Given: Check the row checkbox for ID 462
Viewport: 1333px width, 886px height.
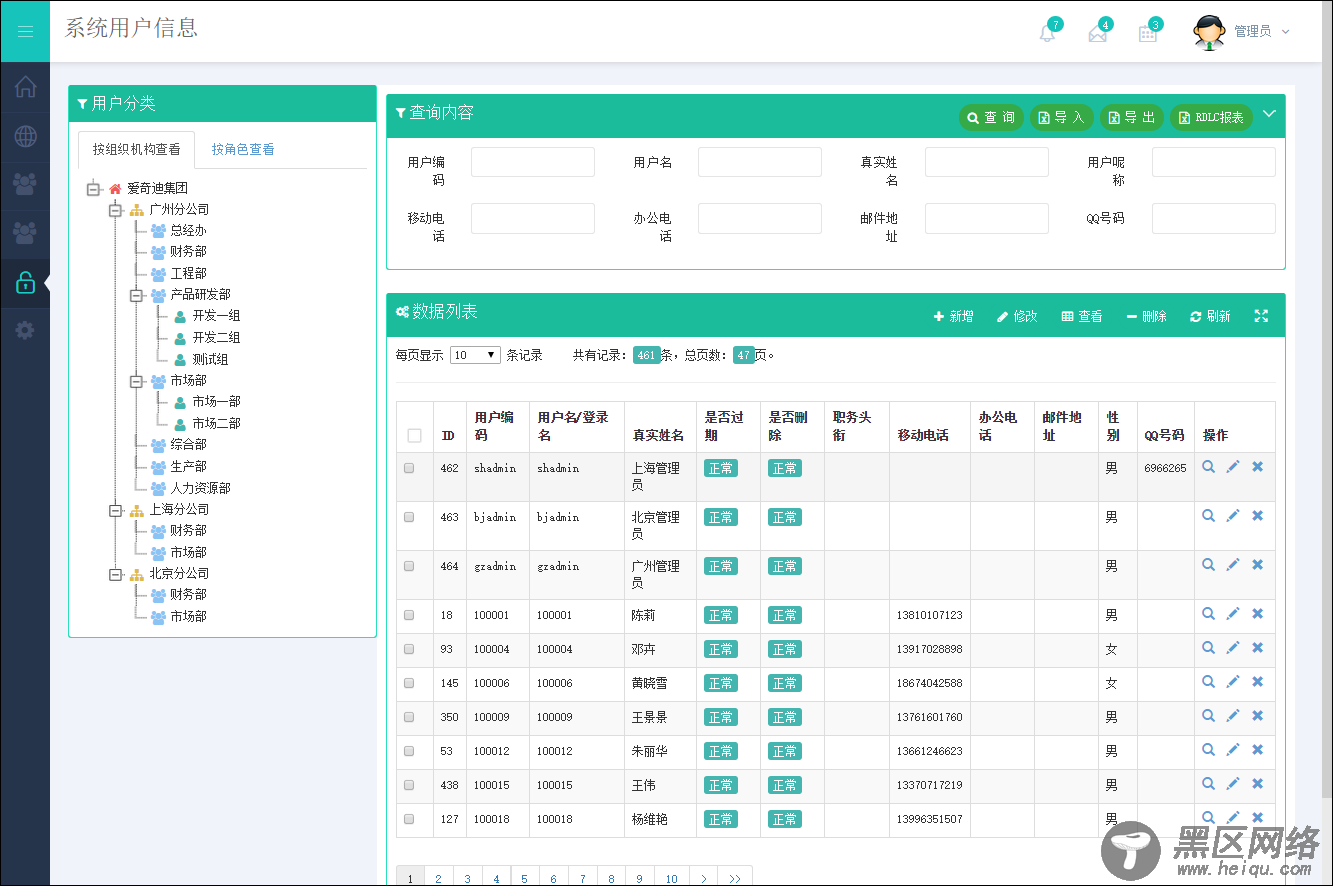Looking at the screenshot, I should coord(409,468).
